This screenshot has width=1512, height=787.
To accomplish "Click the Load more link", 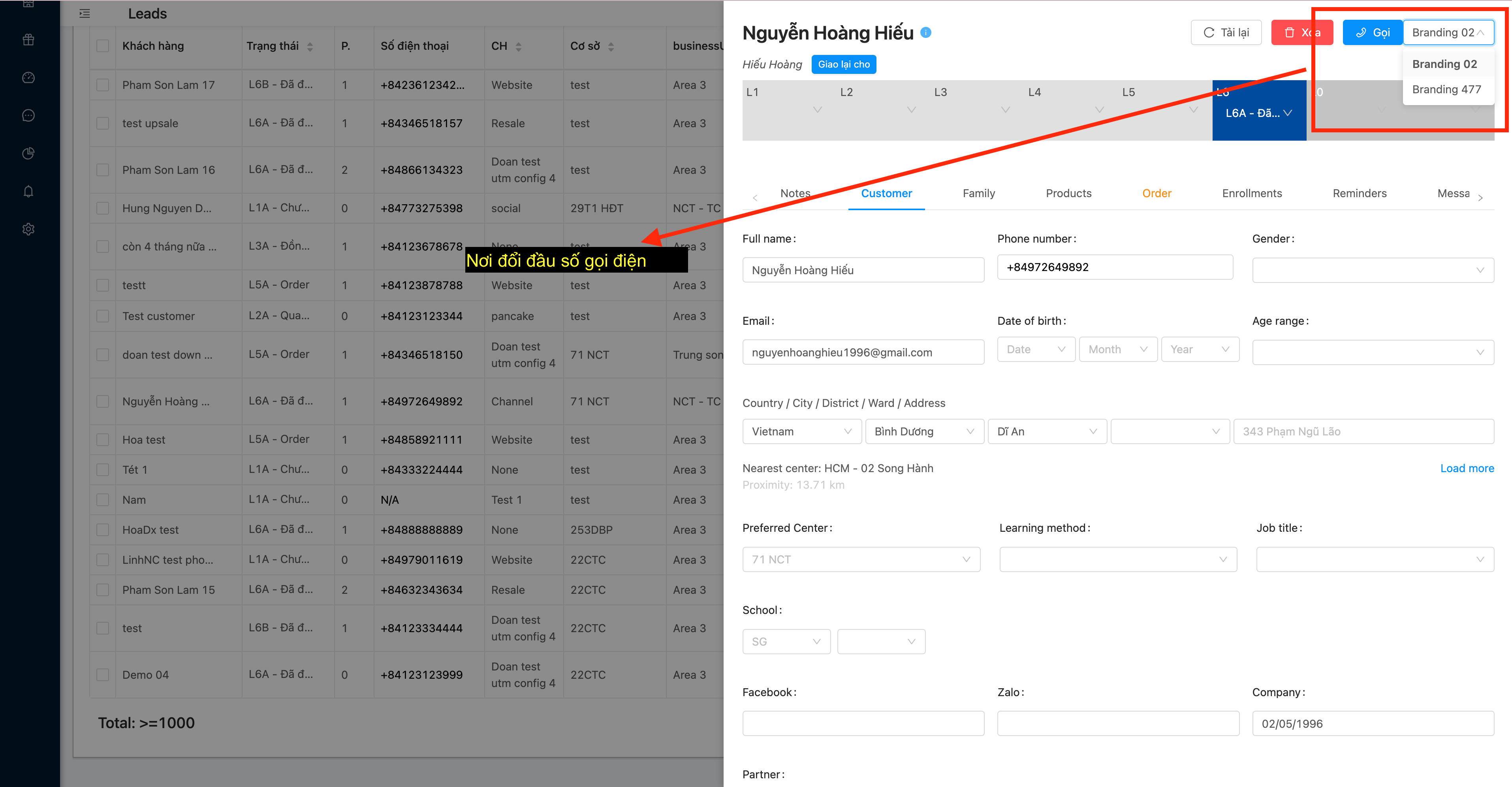I will pyautogui.click(x=1466, y=468).
